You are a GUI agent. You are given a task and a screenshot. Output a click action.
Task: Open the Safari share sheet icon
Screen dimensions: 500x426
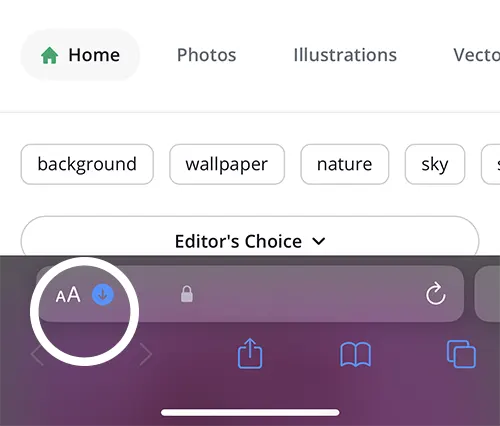point(250,353)
